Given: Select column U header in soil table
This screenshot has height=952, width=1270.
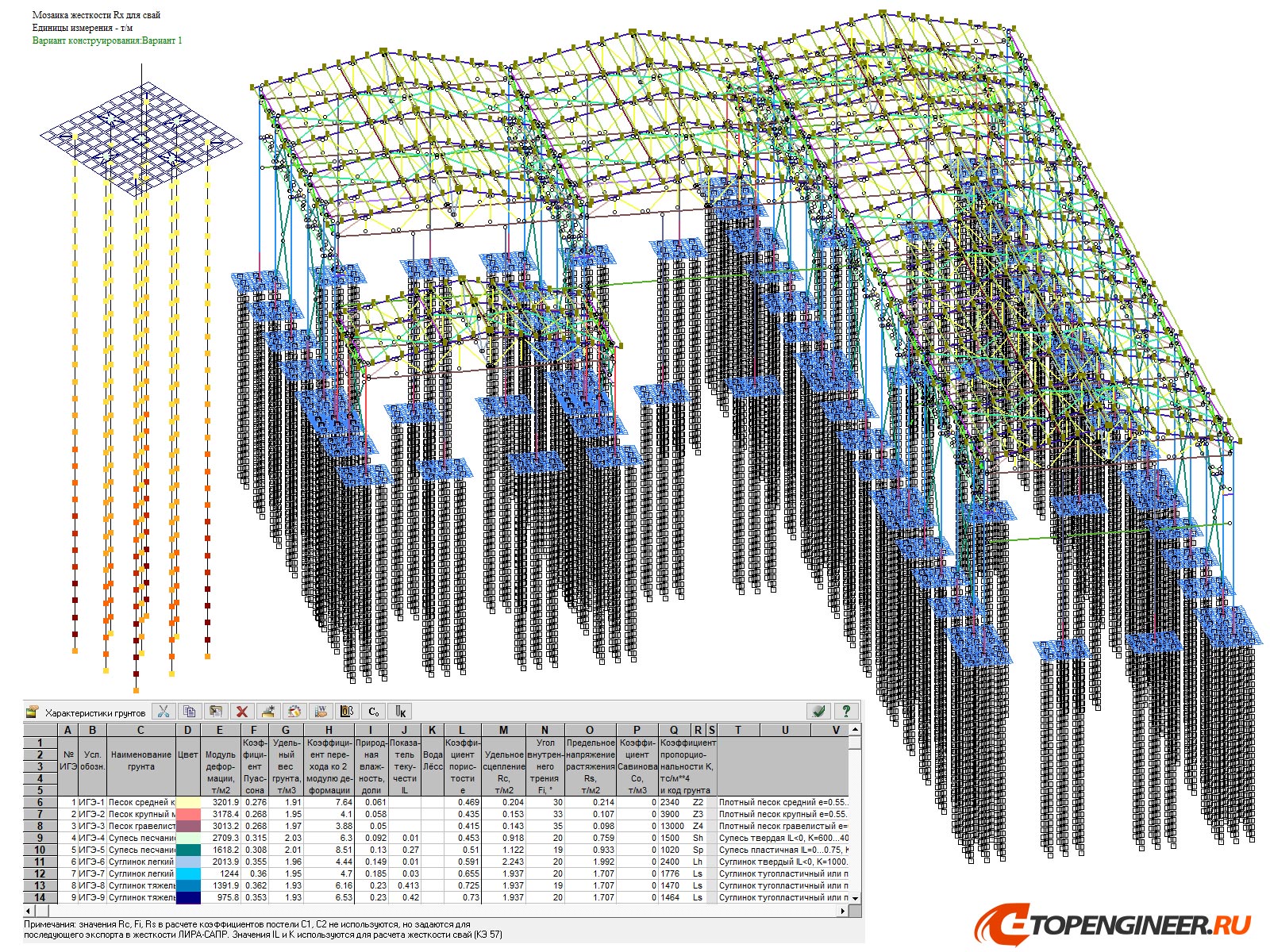Looking at the screenshot, I should [785, 730].
